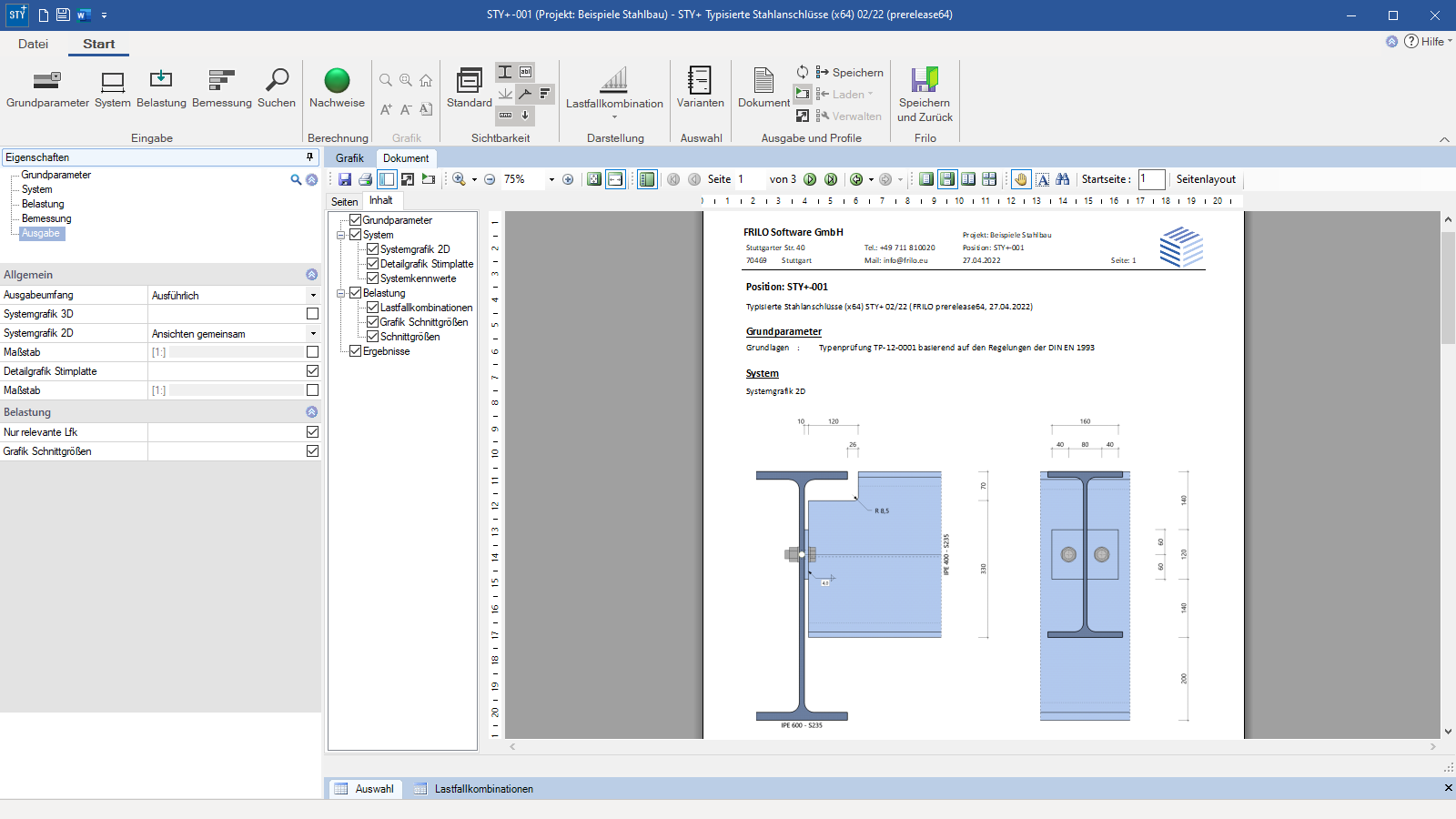This screenshot has width=1456, height=819.
Task: Go to next page green arrow
Action: 810,179
